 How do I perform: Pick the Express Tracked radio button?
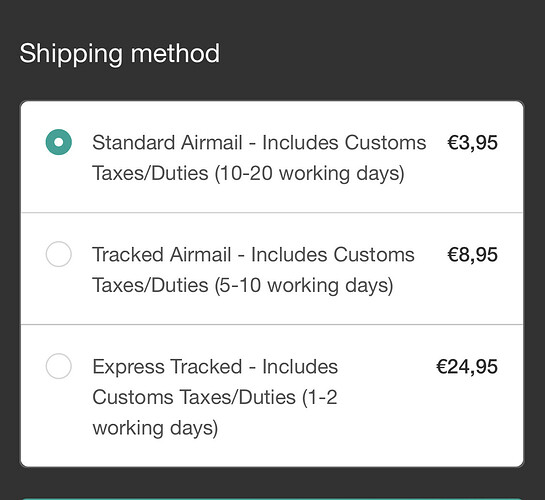click(x=59, y=366)
